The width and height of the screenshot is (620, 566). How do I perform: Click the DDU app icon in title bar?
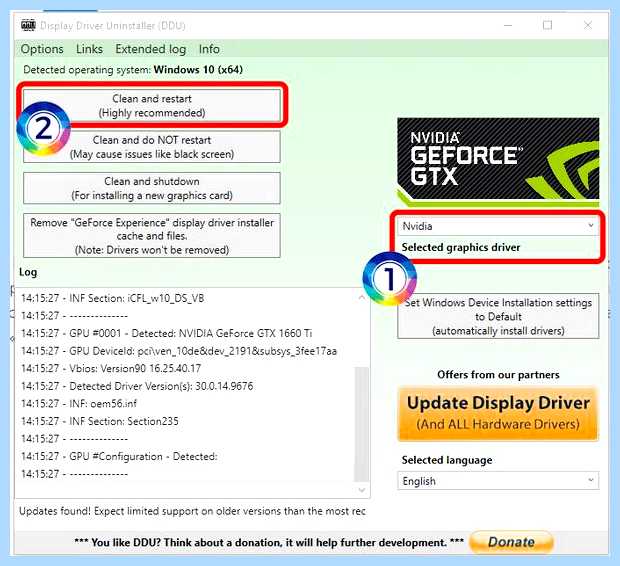(28, 25)
